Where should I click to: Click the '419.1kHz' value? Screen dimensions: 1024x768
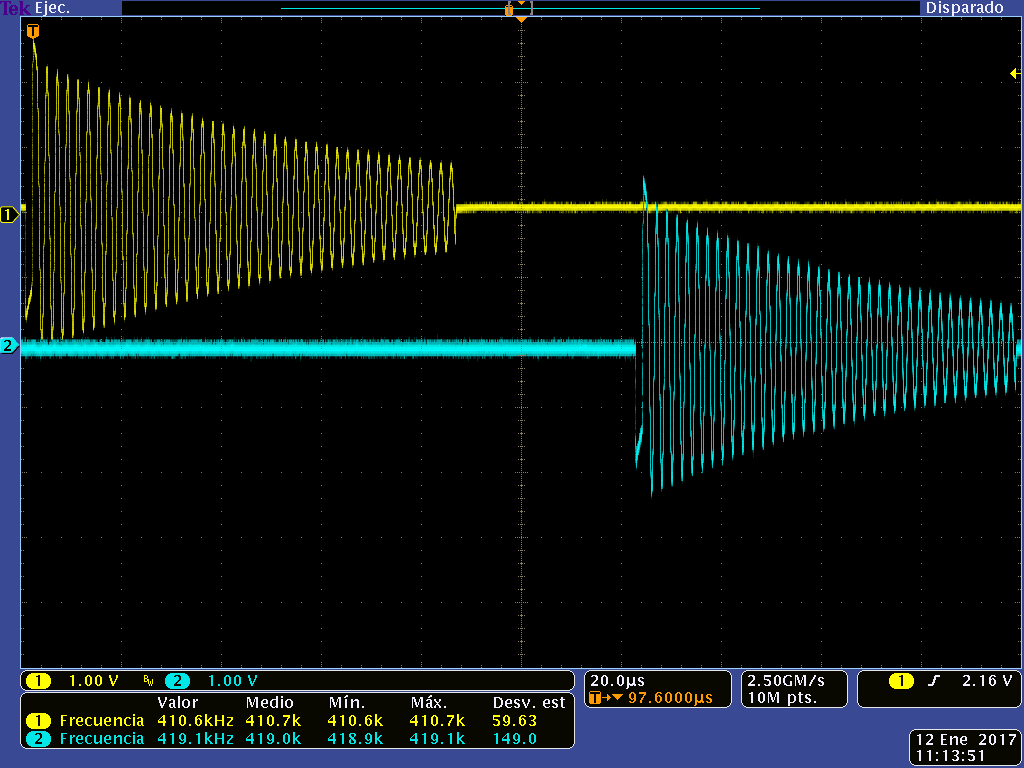pos(195,739)
